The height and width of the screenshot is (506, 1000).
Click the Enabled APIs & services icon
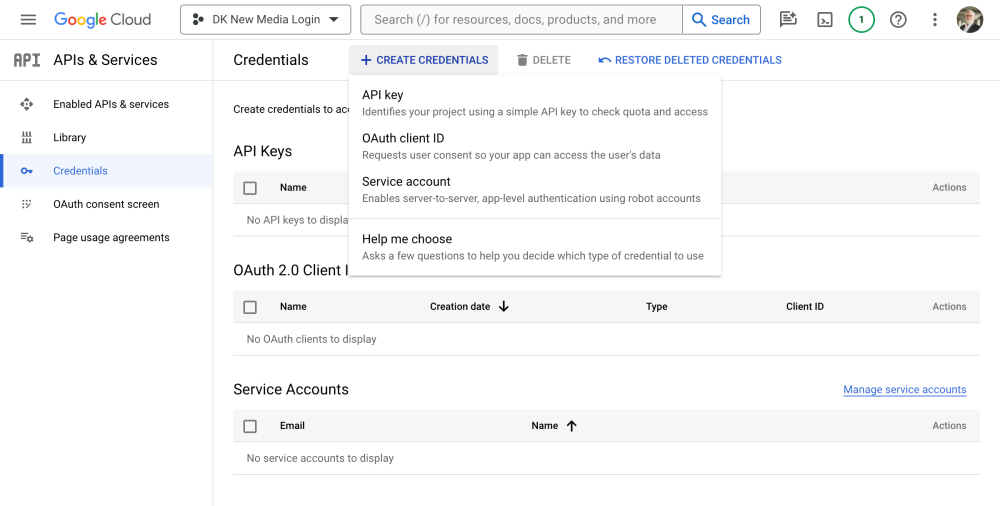pyautogui.click(x=27, y=104)
